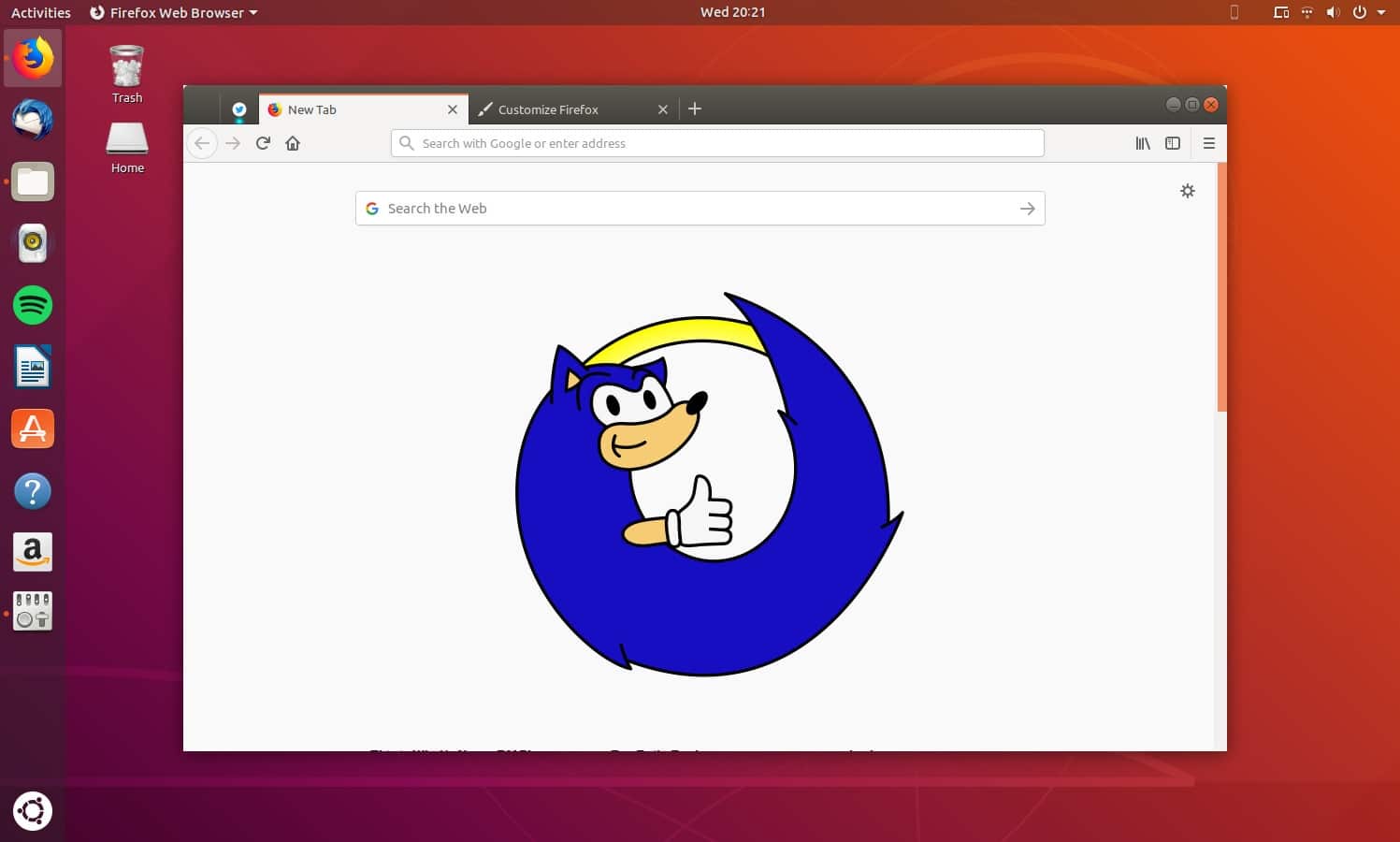Open Spotify from the dock

click(x=33, y=305)
